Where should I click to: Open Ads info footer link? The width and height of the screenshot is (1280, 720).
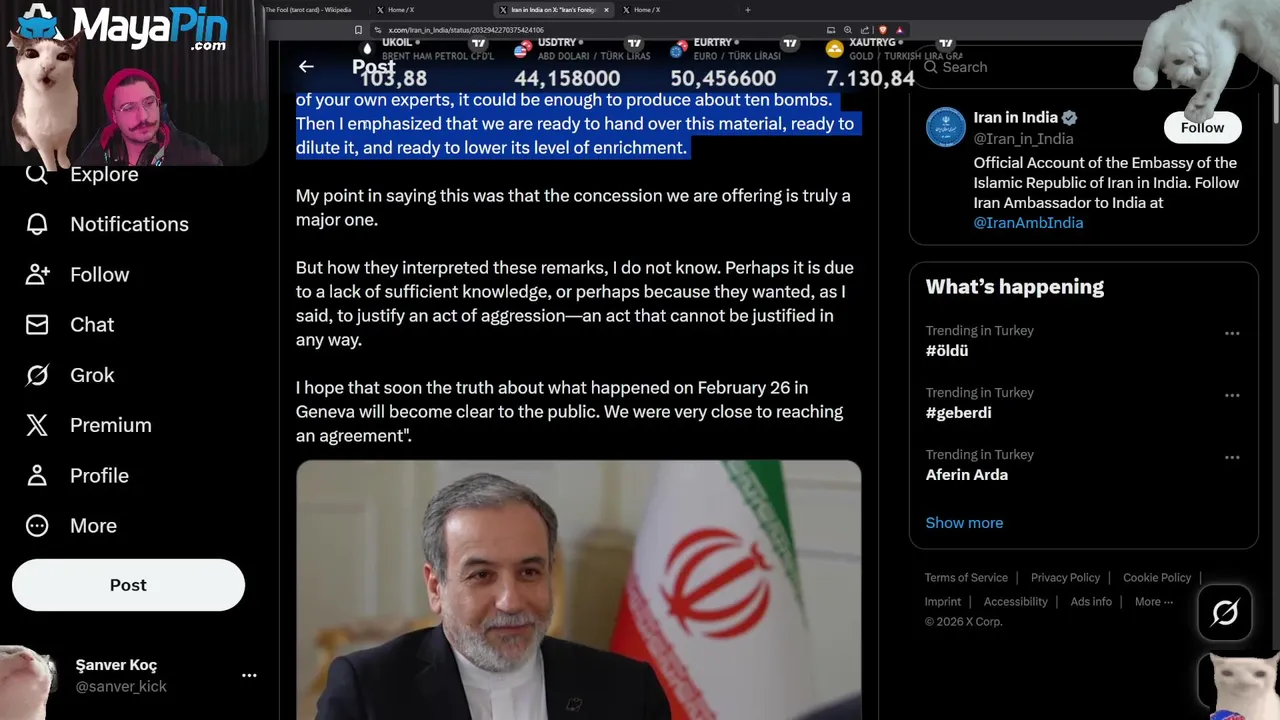pos(1091,602)
